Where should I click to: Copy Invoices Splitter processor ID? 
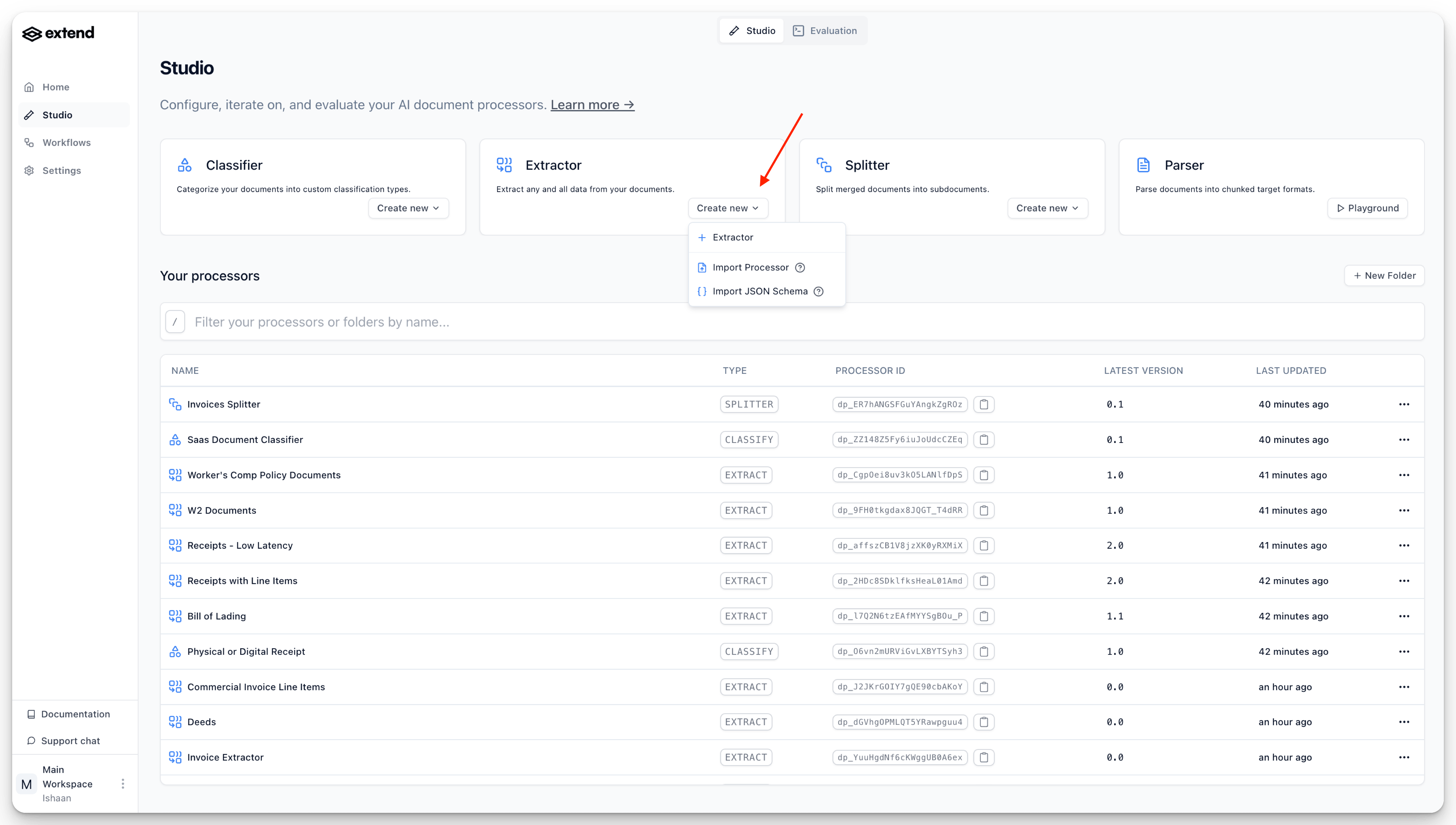984,404
